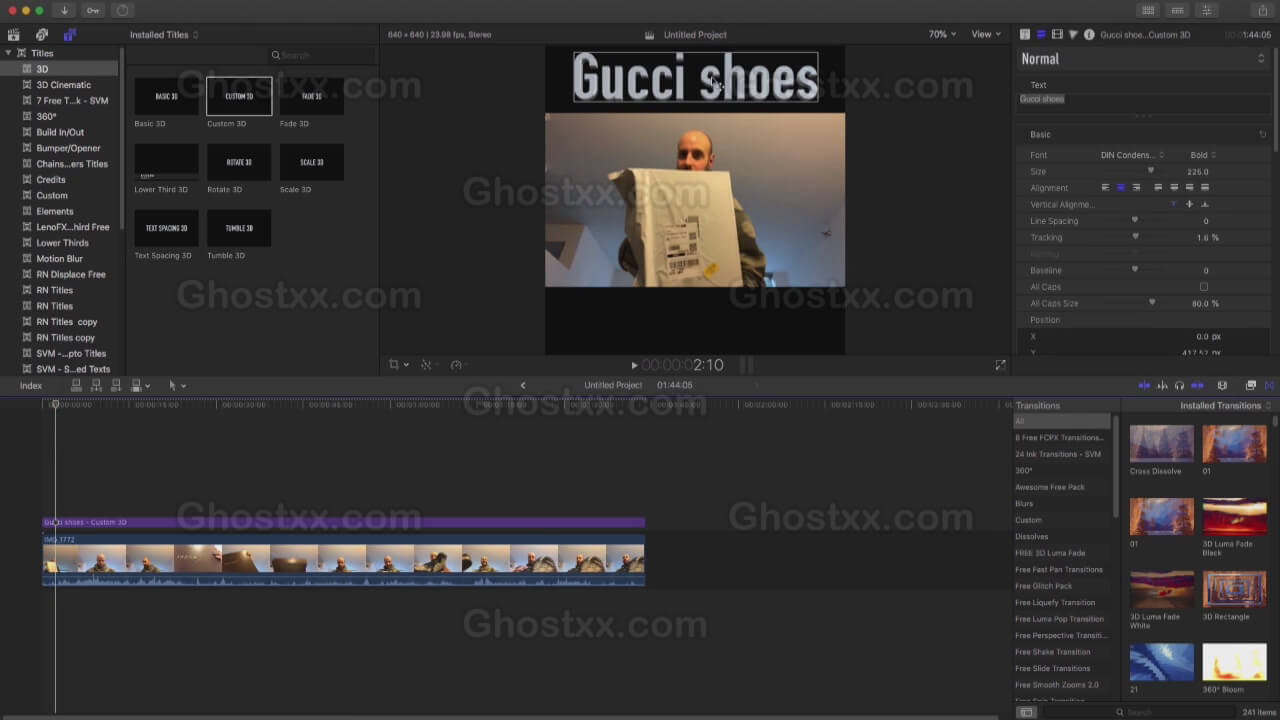Toggle solo headphones button
Viewport: 1280px width, 720px height.
1180,385
